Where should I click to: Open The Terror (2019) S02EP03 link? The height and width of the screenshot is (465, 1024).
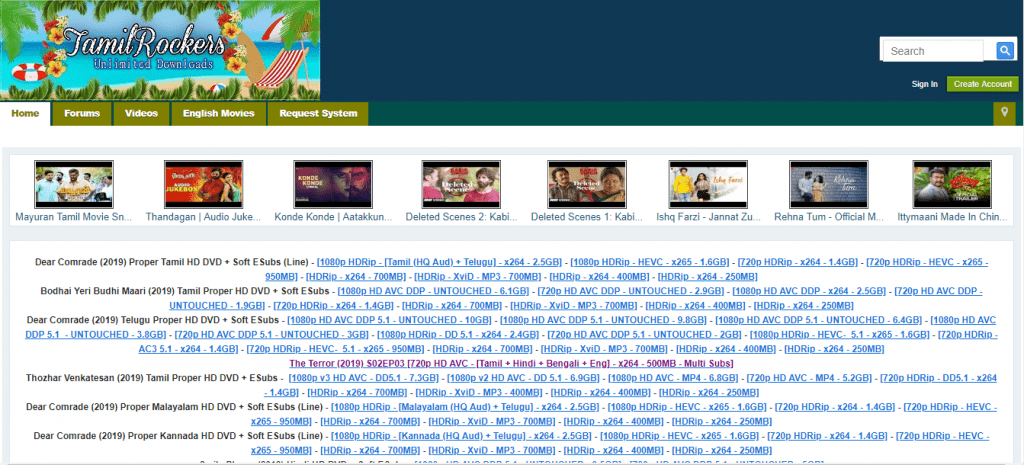pos(511,363)
